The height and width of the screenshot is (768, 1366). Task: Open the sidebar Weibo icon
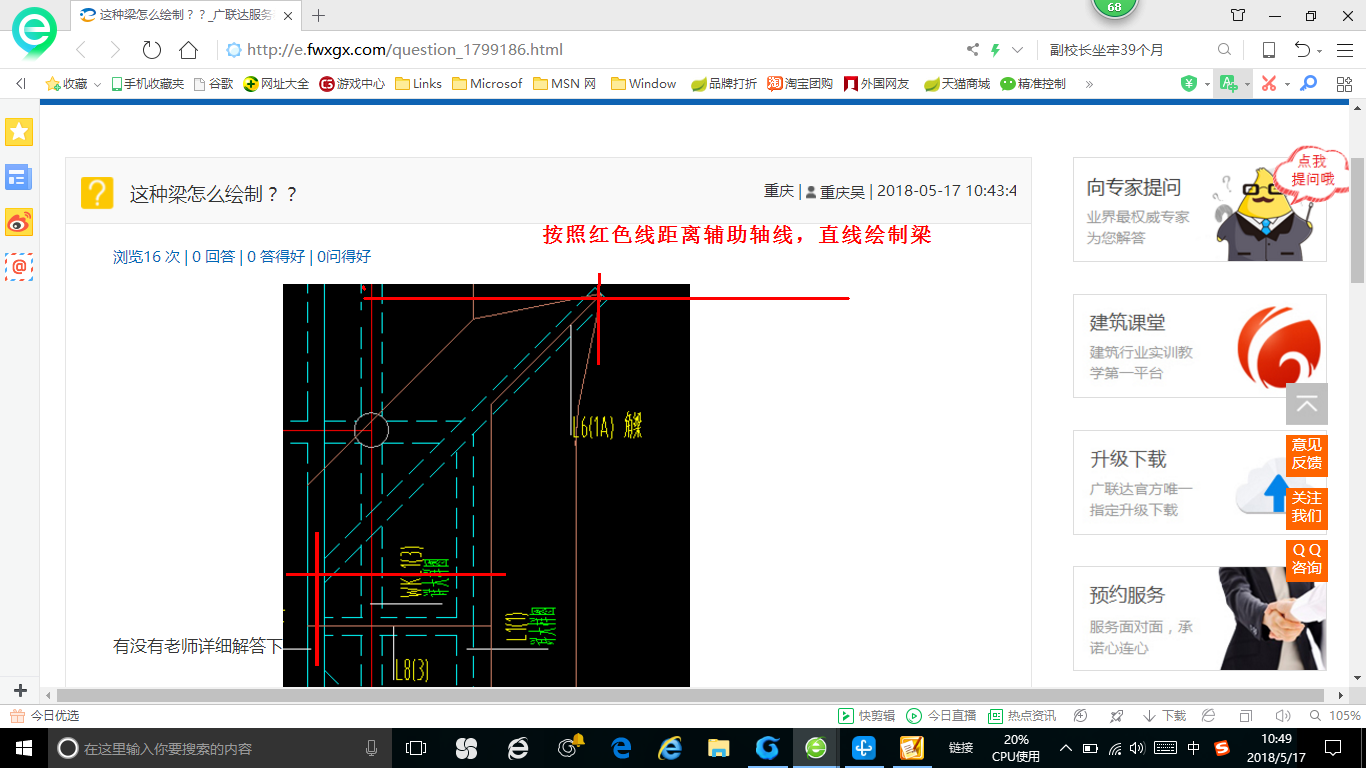(19, 222)
